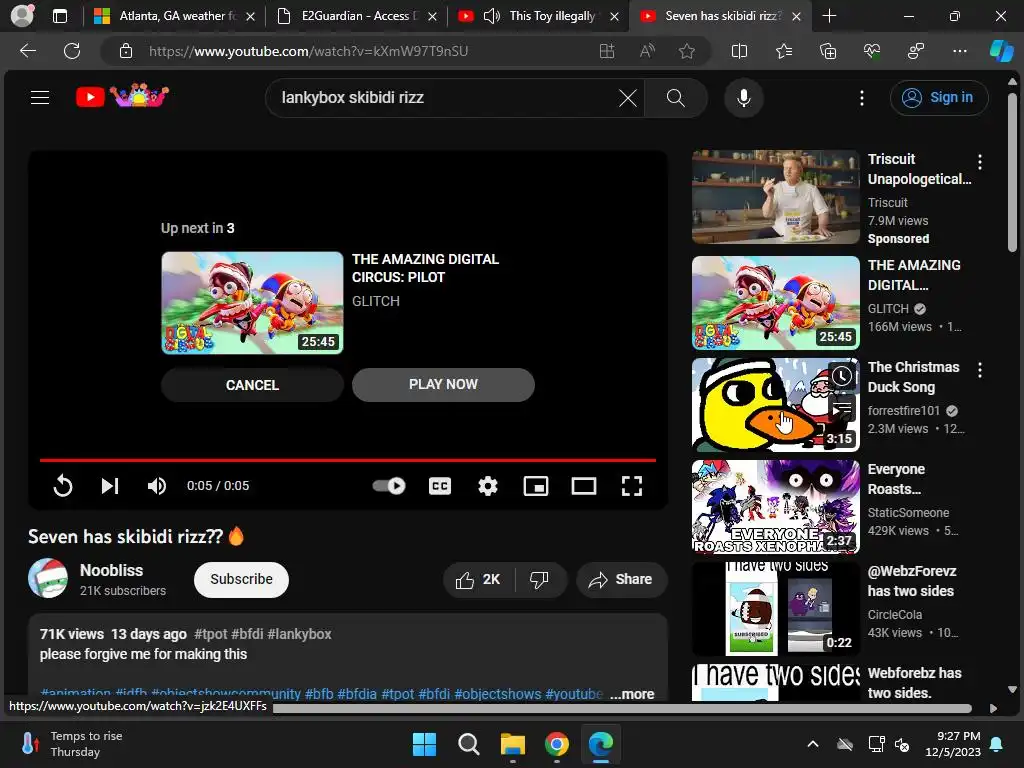Viewport: 1024px width, 768px height.
Task: Toggle autoplay switch in player
Action: [x=389, y=486]
